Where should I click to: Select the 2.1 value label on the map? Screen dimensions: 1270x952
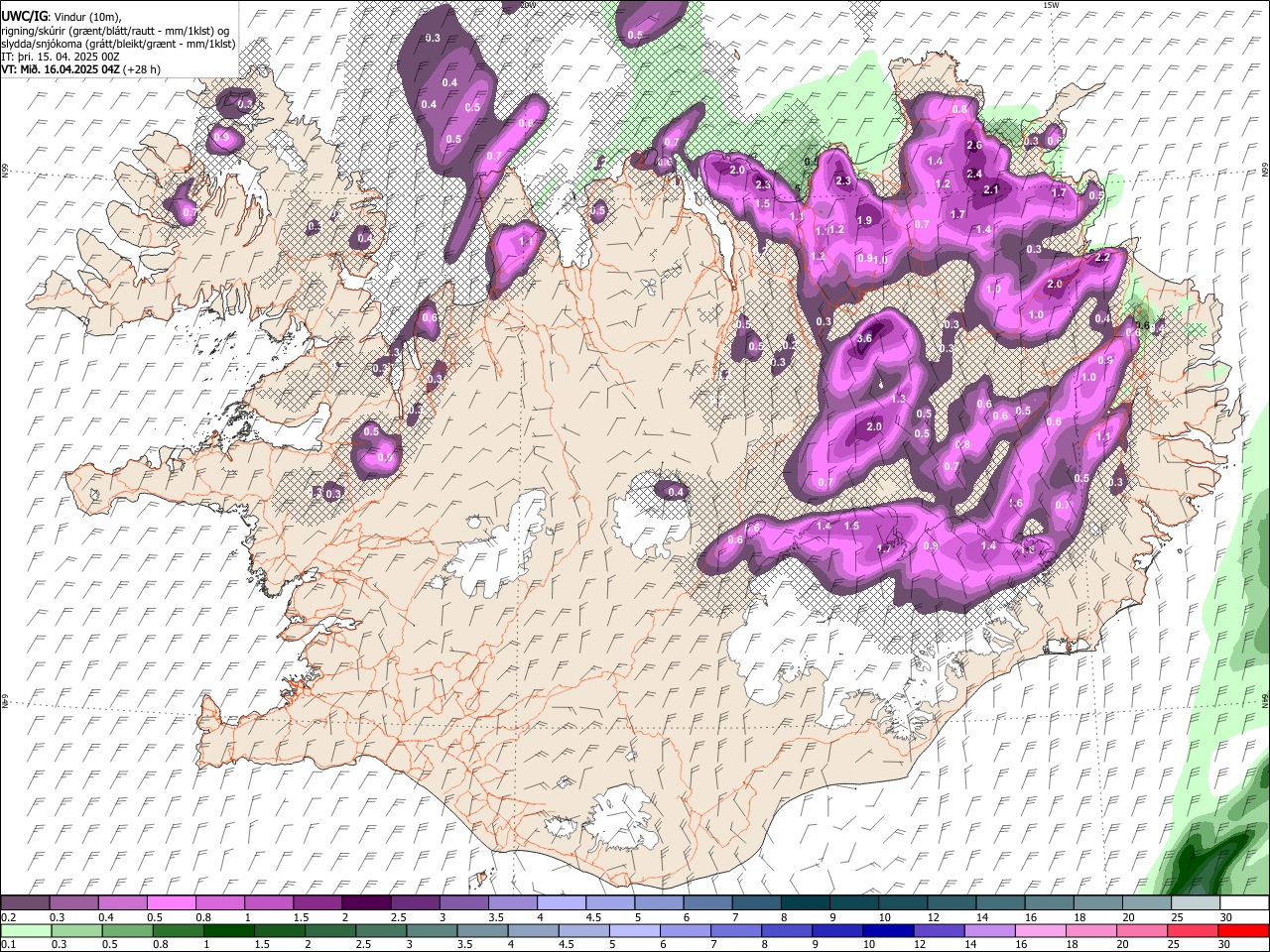[x=991, y=190]
